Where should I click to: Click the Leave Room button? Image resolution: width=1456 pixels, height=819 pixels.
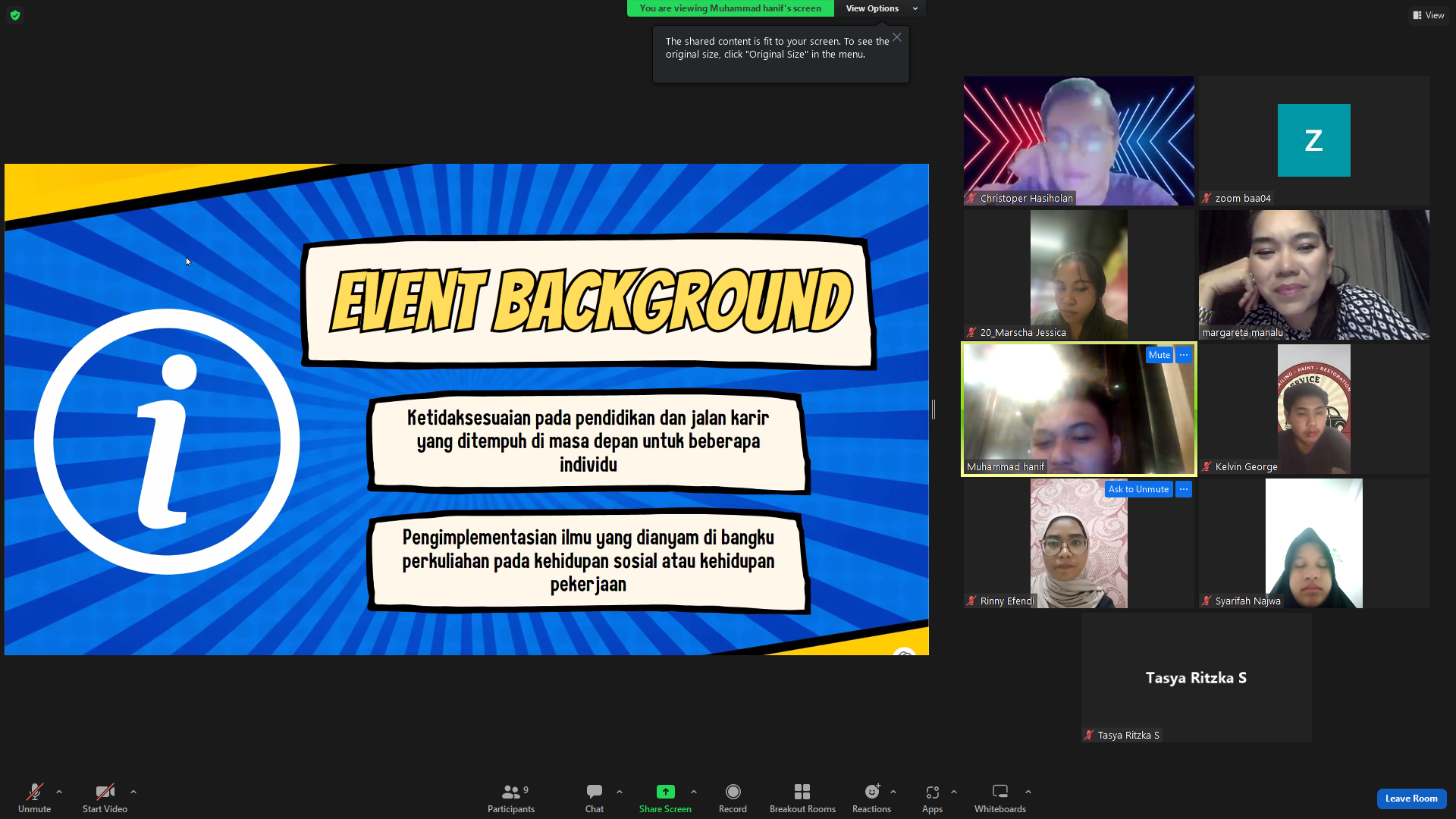pos(1411,799)
